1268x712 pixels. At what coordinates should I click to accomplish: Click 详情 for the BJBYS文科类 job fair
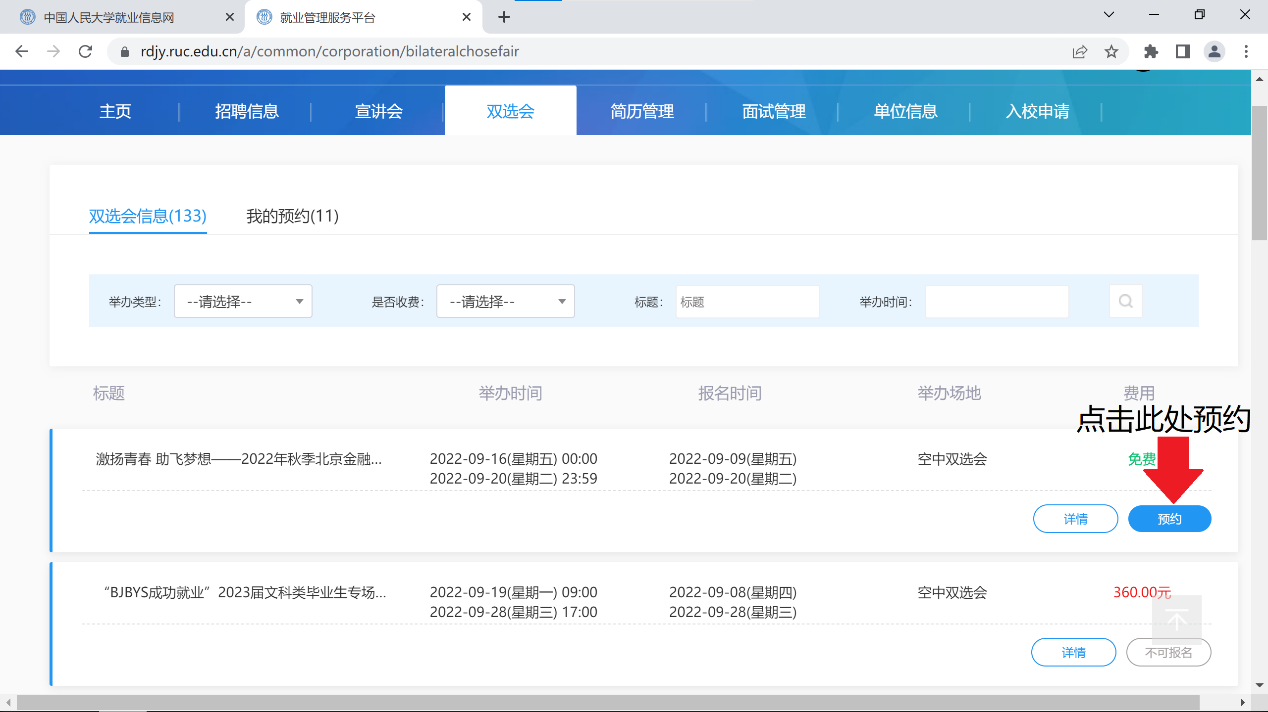pos(1073,652)
